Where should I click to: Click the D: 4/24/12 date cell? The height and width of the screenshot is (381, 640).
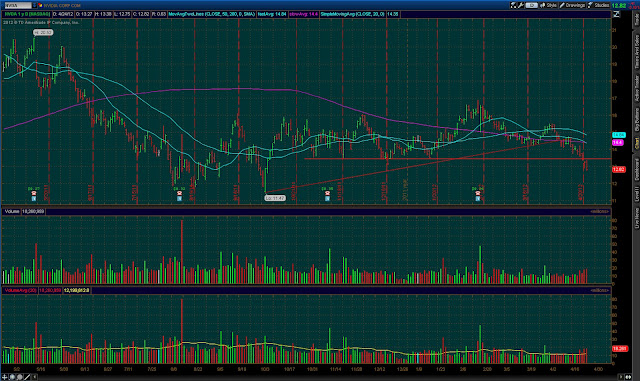coord(63,14)
